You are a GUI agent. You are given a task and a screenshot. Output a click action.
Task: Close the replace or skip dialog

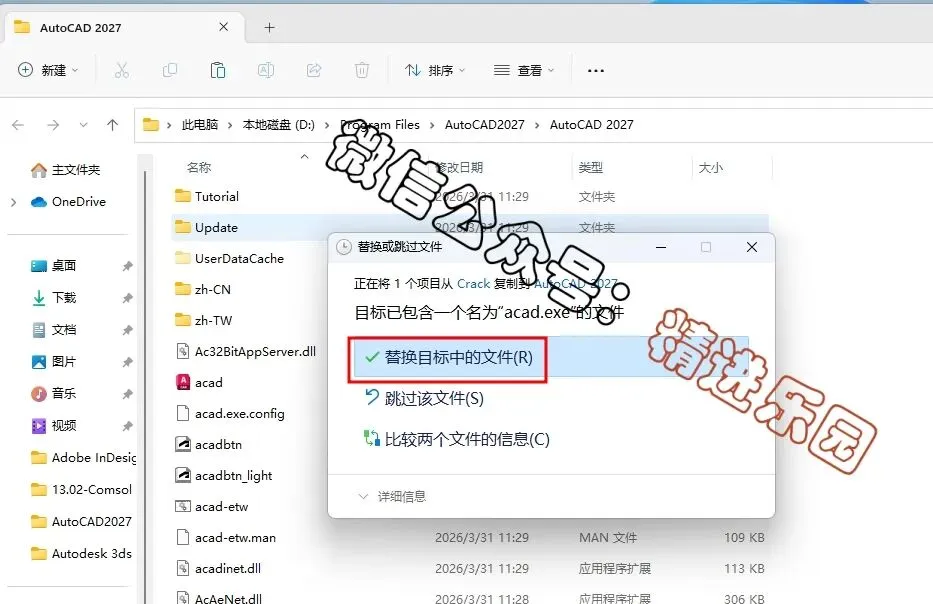pyautogui.click(x=752, y=247)
